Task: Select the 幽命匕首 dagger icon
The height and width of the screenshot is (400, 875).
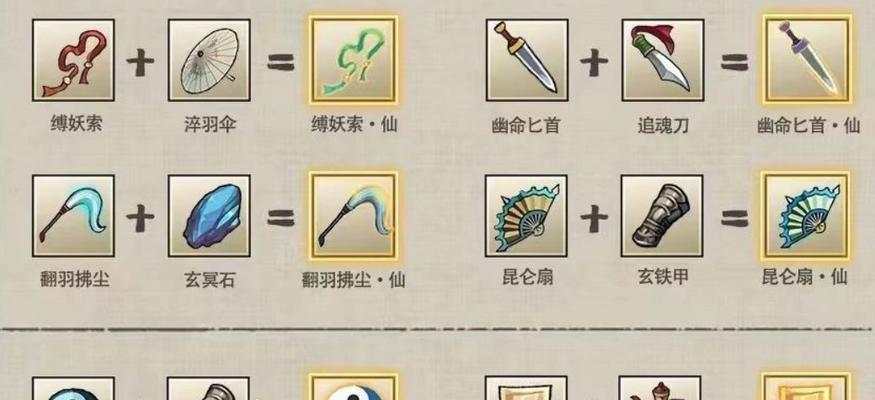Action: point(527,60)
